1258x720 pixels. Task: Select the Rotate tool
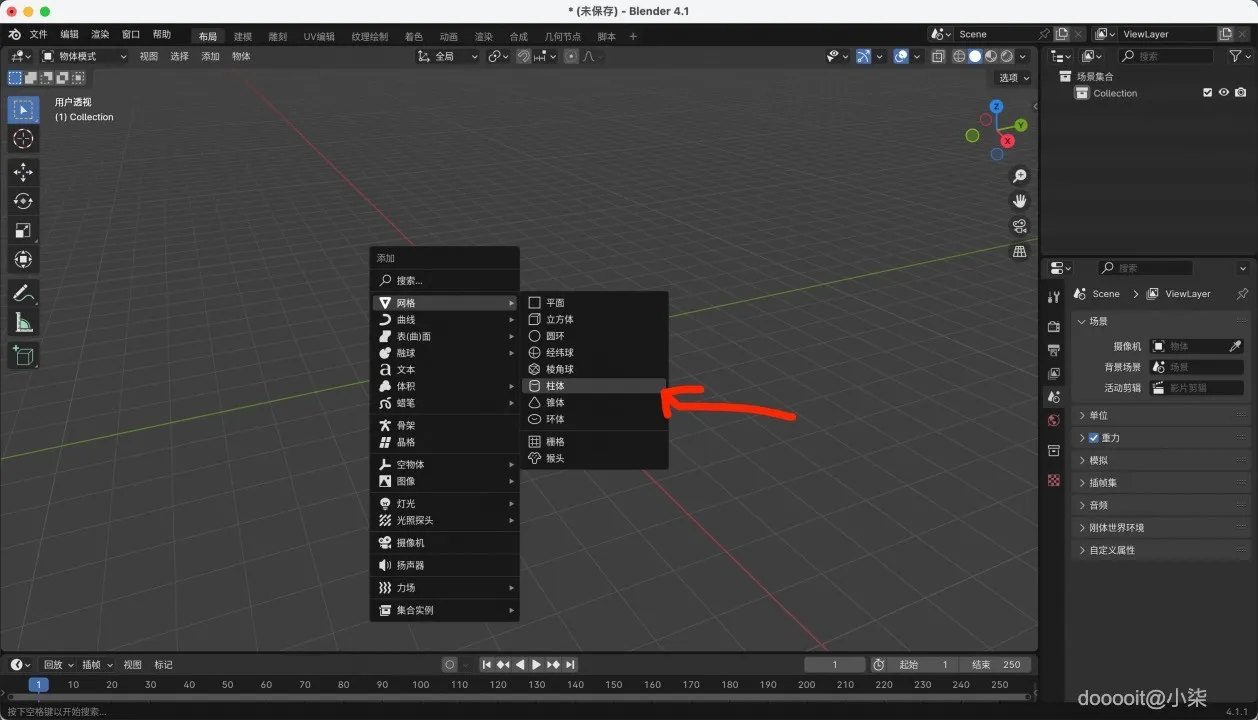pyautogui.click(x=23, y=201)
